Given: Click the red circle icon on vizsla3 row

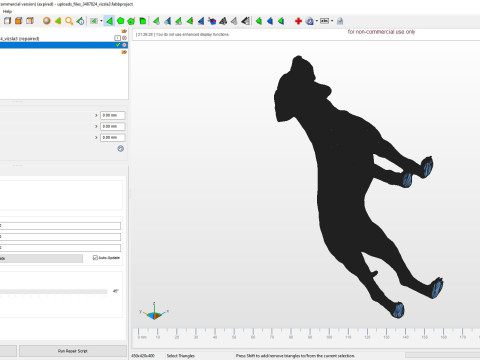Looking at the screenshot, I should [124, 38].
